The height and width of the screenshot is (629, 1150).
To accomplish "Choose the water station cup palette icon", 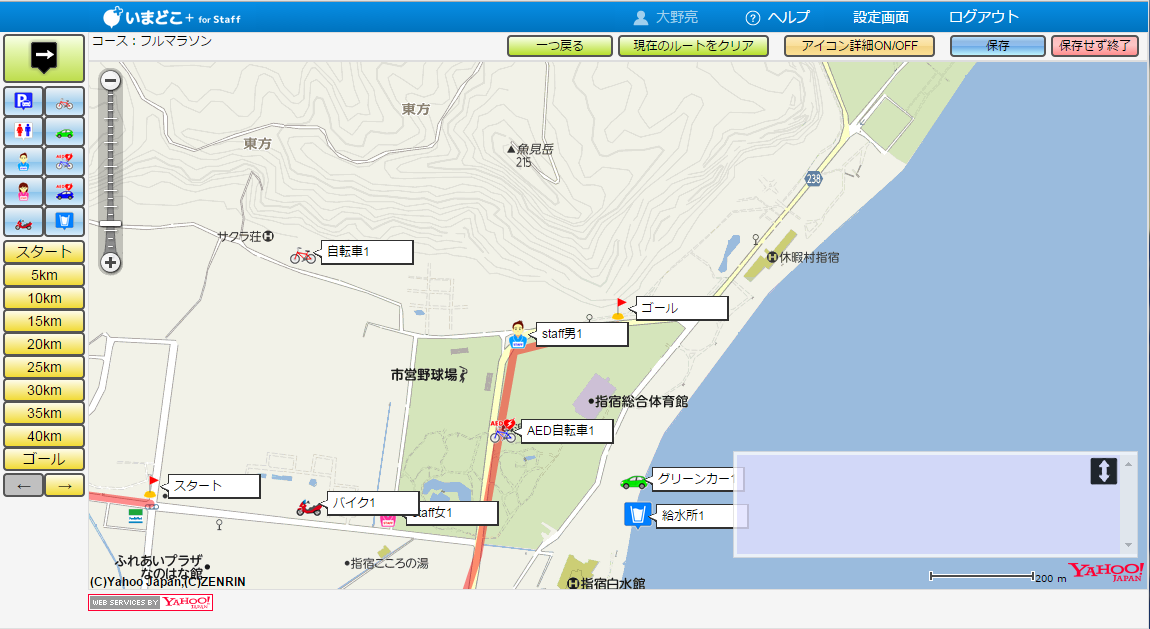I will coord(64,222).
